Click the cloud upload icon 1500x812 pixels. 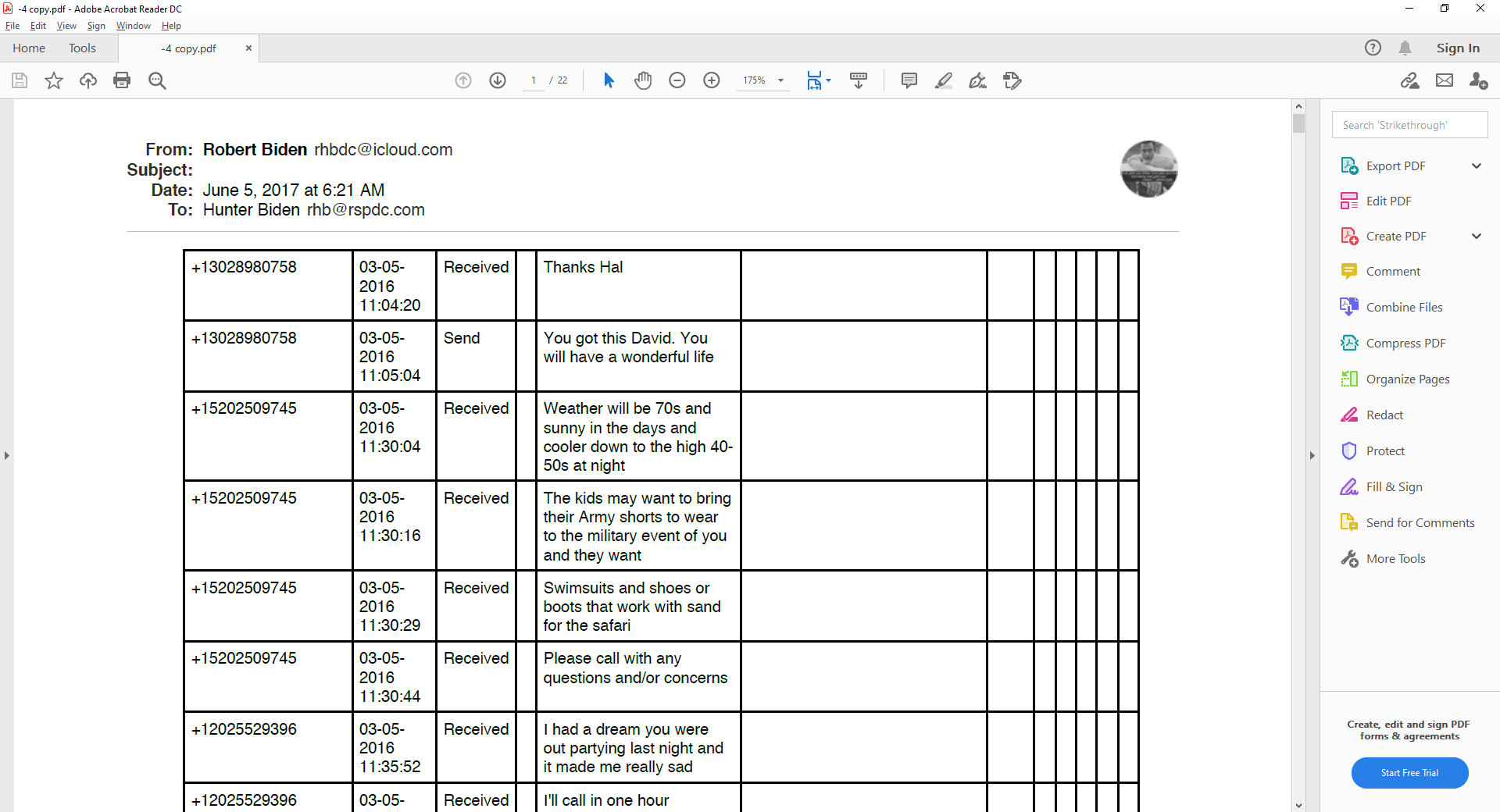click(88, 80)
